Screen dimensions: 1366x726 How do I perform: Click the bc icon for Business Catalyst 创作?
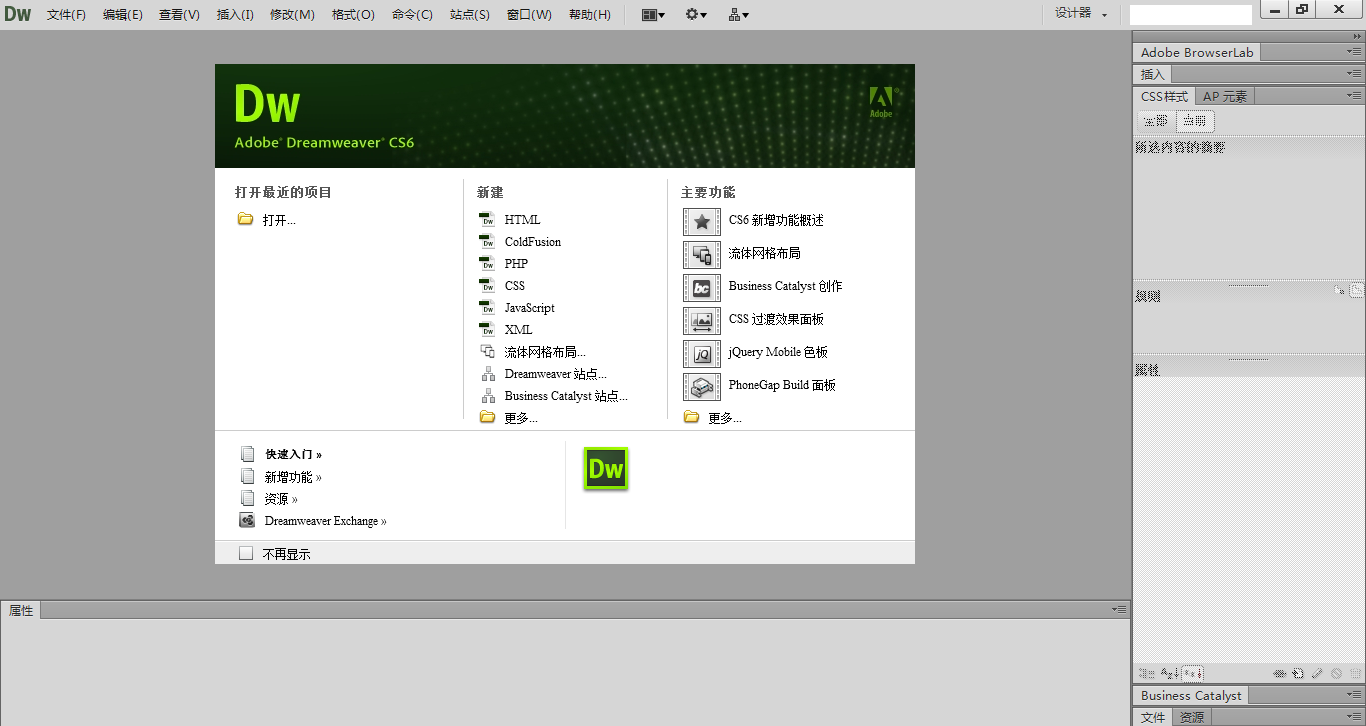click(702, 288)
